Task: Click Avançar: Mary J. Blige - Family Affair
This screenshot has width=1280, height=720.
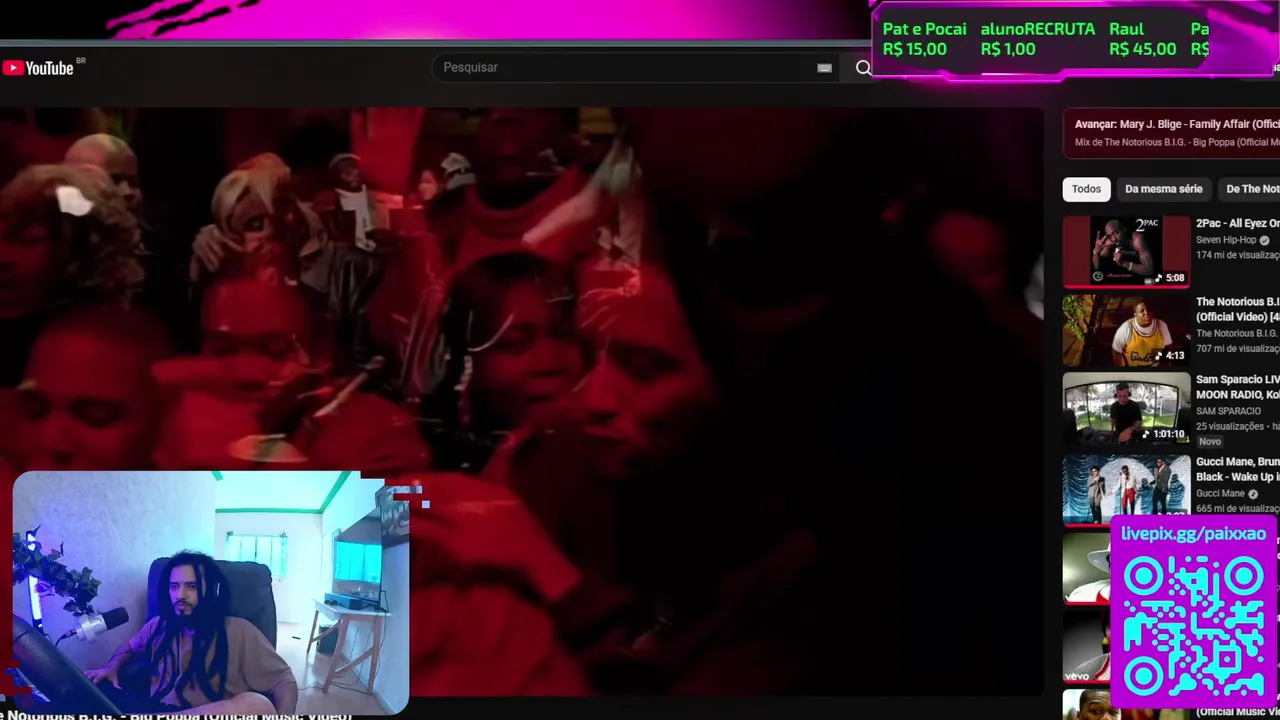Action: pos(1177,124)
